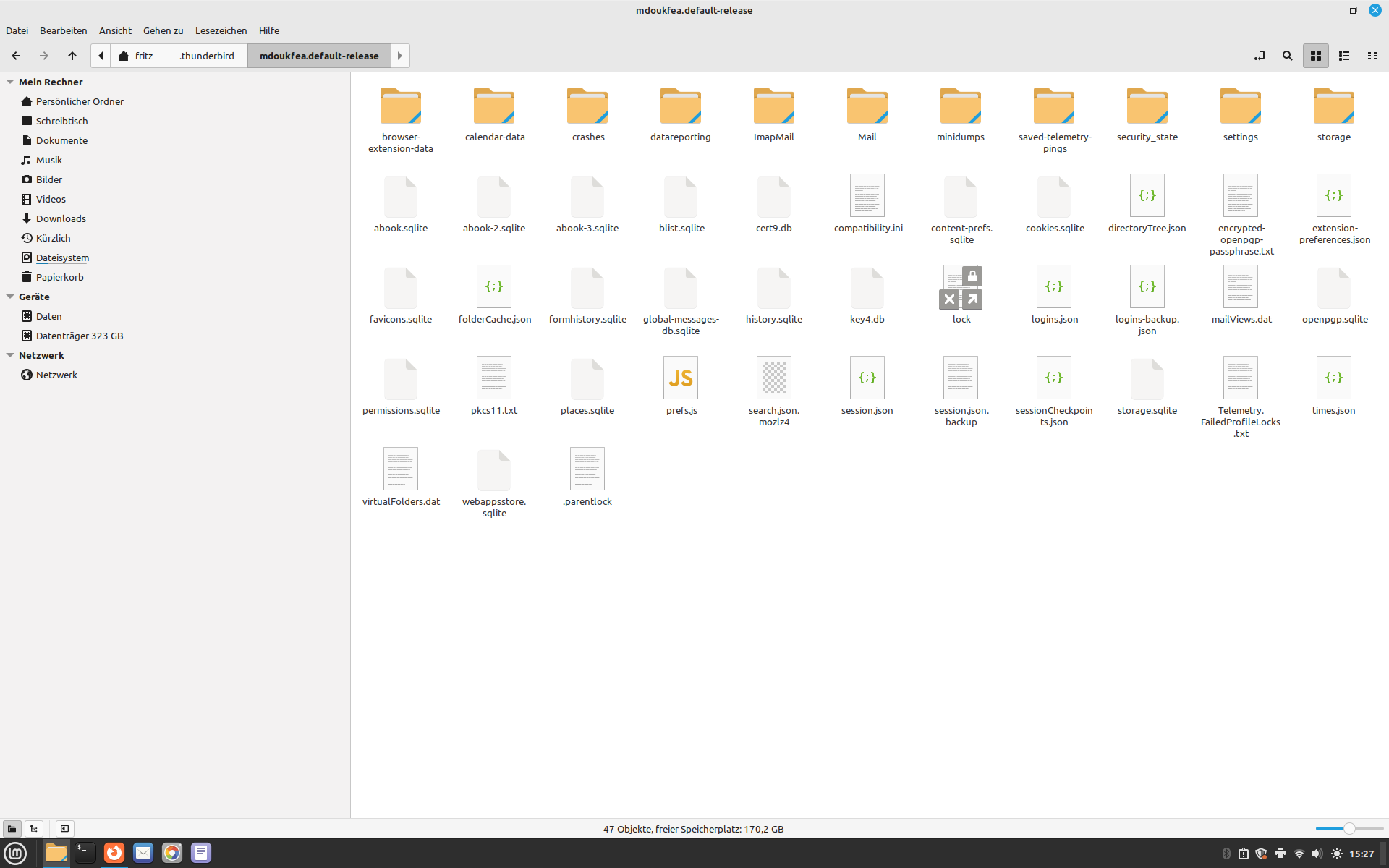Collapse the Netzwerk section
Screen dimensions: 1389x868
coord(10,355)
